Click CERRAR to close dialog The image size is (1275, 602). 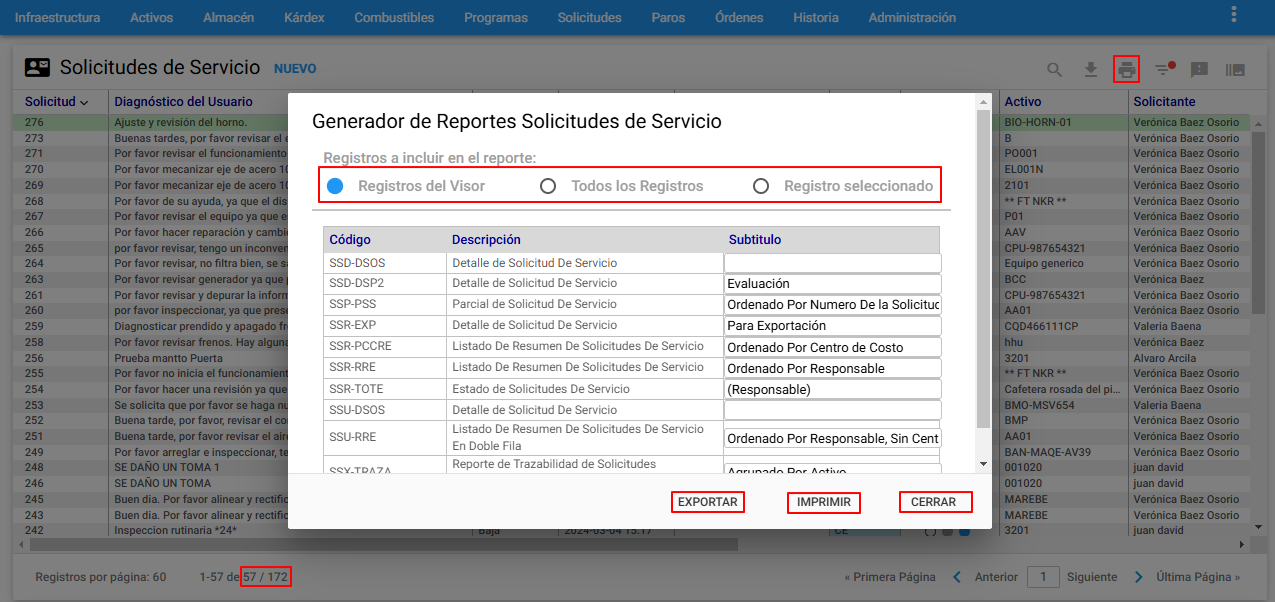[x=934, y=502]
